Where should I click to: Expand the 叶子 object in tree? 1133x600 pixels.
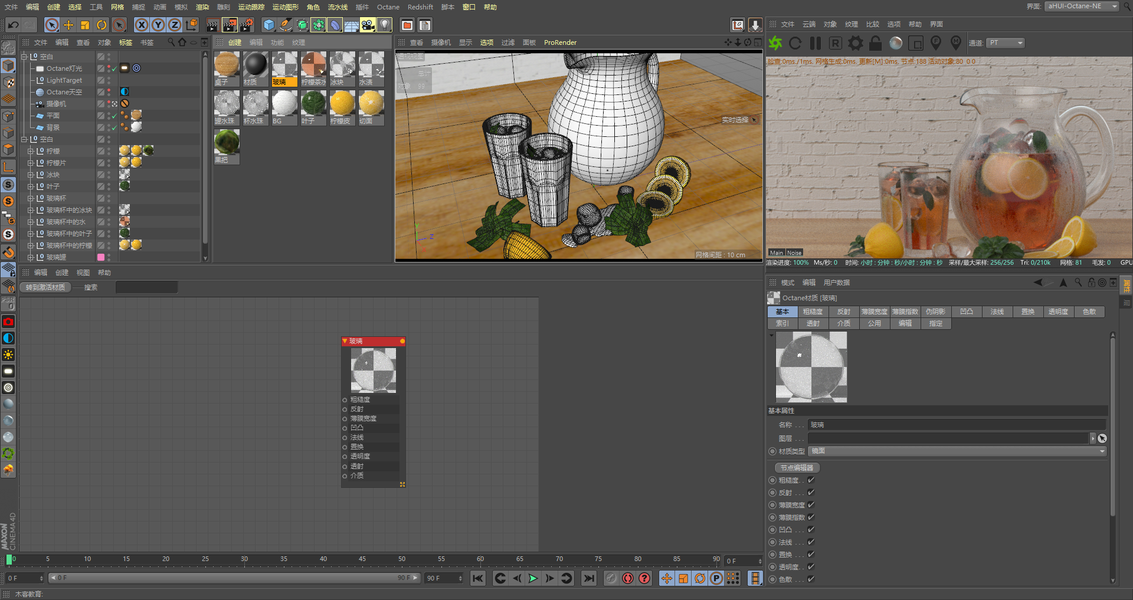pos(30,187)
